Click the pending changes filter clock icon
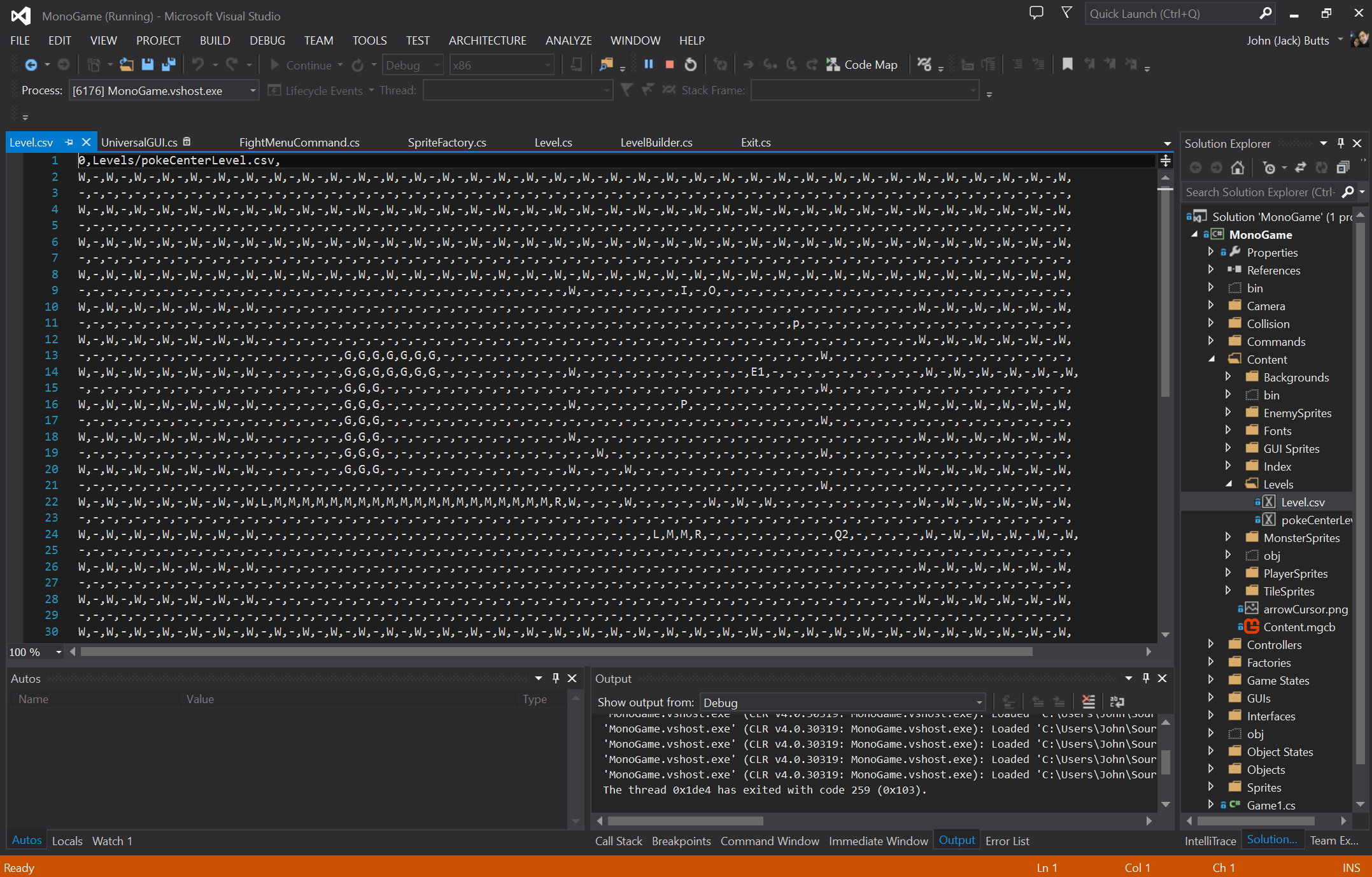This screenshot has height=877, width=1372. 1269,168
